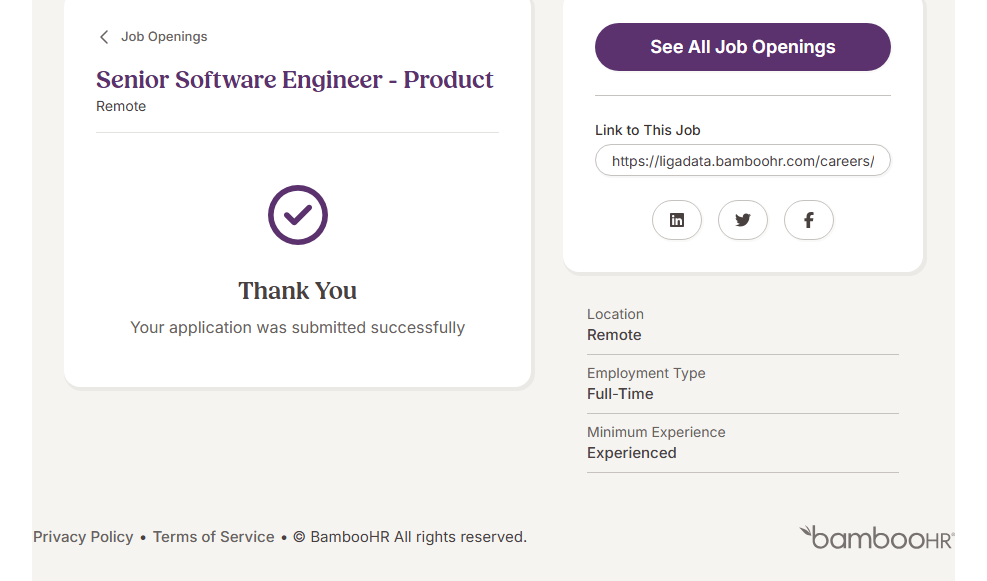Screen dimensions: 987x581
Task: Click the application submitted successfully message
Action: pos(298,327)
